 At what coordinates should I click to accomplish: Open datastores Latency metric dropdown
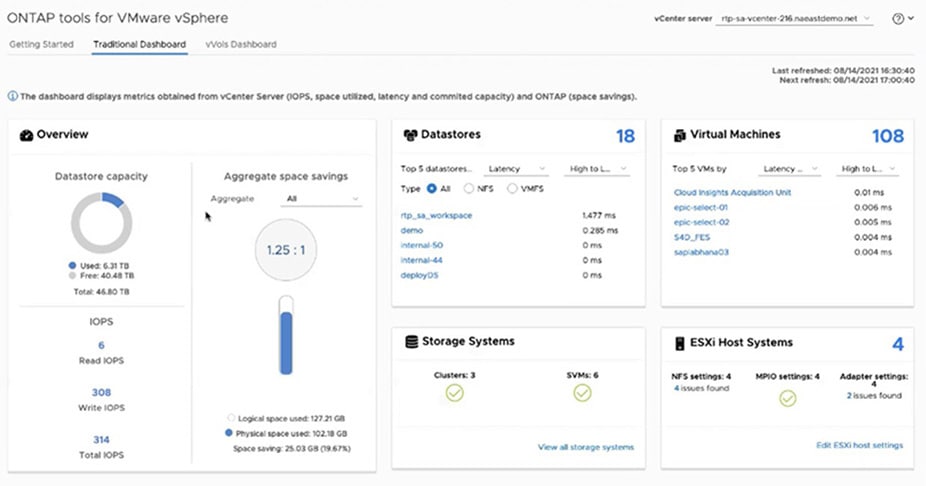pyautogui.click(x=516, y=169)
